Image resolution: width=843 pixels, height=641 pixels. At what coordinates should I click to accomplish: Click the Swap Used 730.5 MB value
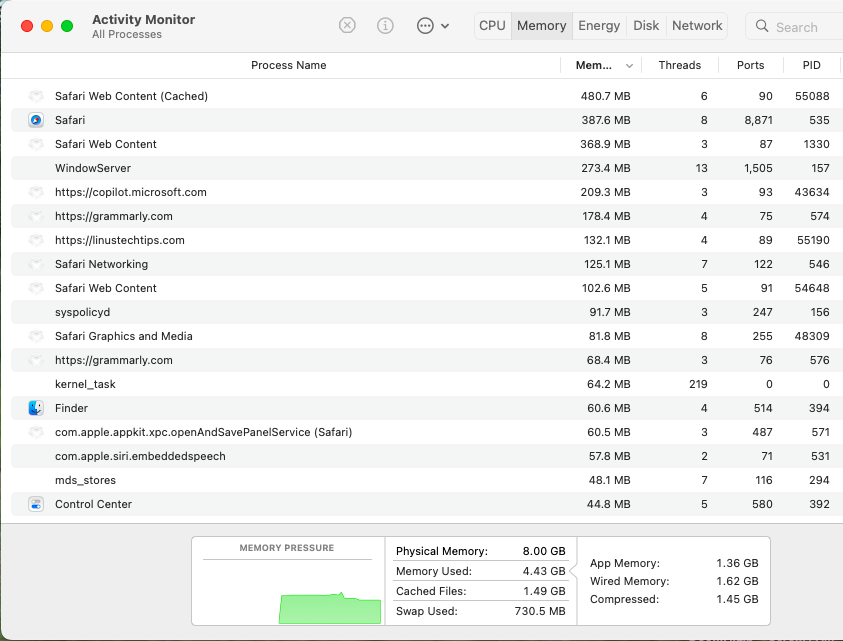tap(540, 611)
